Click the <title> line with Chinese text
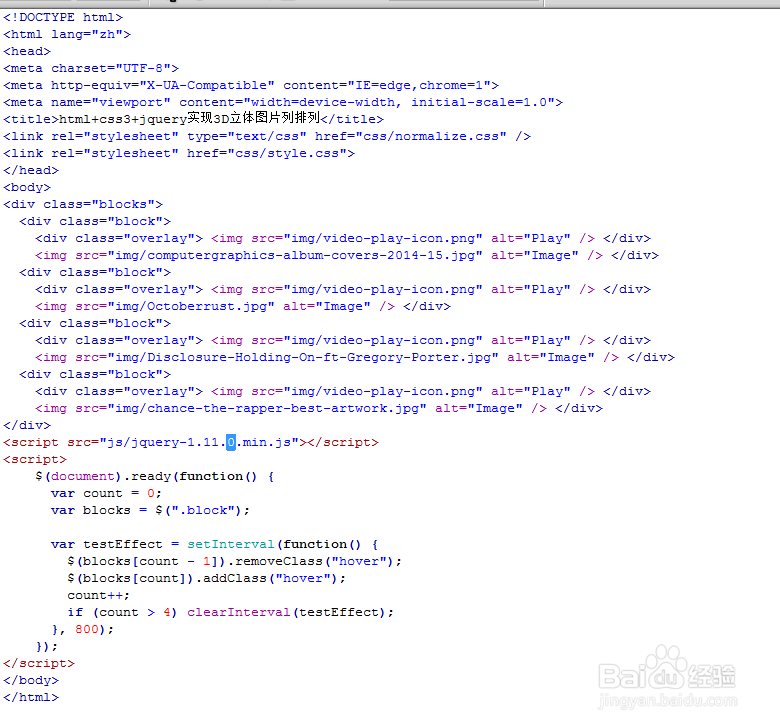This screenshot has height=728, width=780. 193,118
